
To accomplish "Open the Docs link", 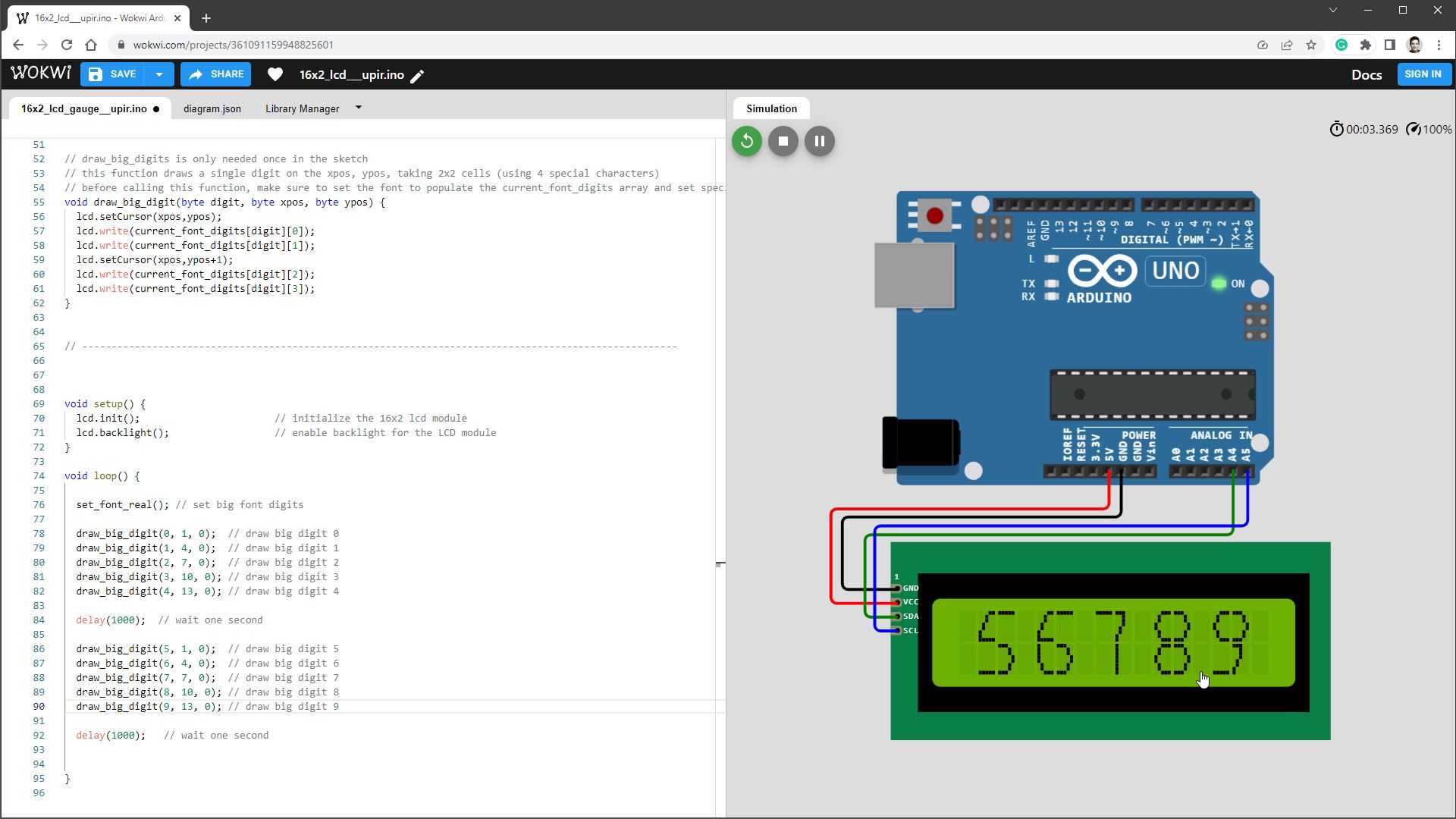I will 1366,74.
